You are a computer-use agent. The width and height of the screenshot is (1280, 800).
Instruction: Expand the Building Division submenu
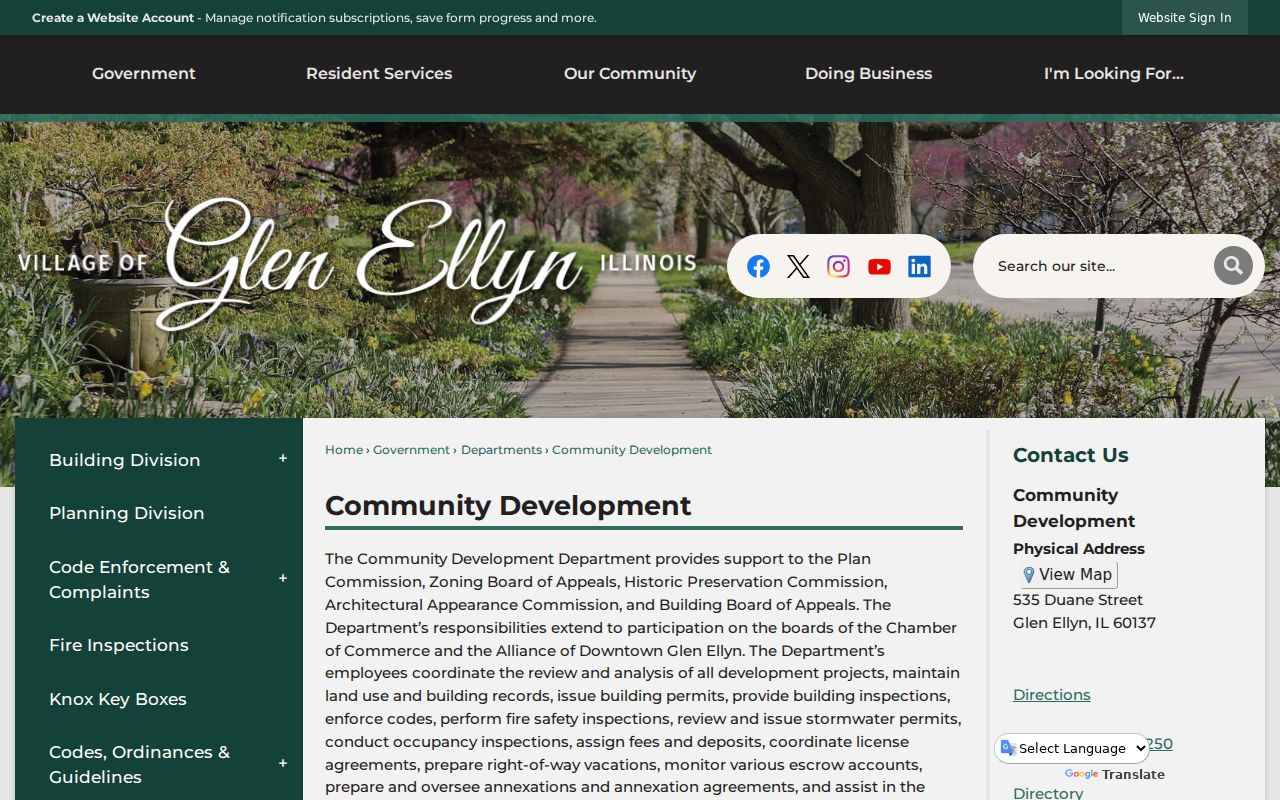(283, 459)
